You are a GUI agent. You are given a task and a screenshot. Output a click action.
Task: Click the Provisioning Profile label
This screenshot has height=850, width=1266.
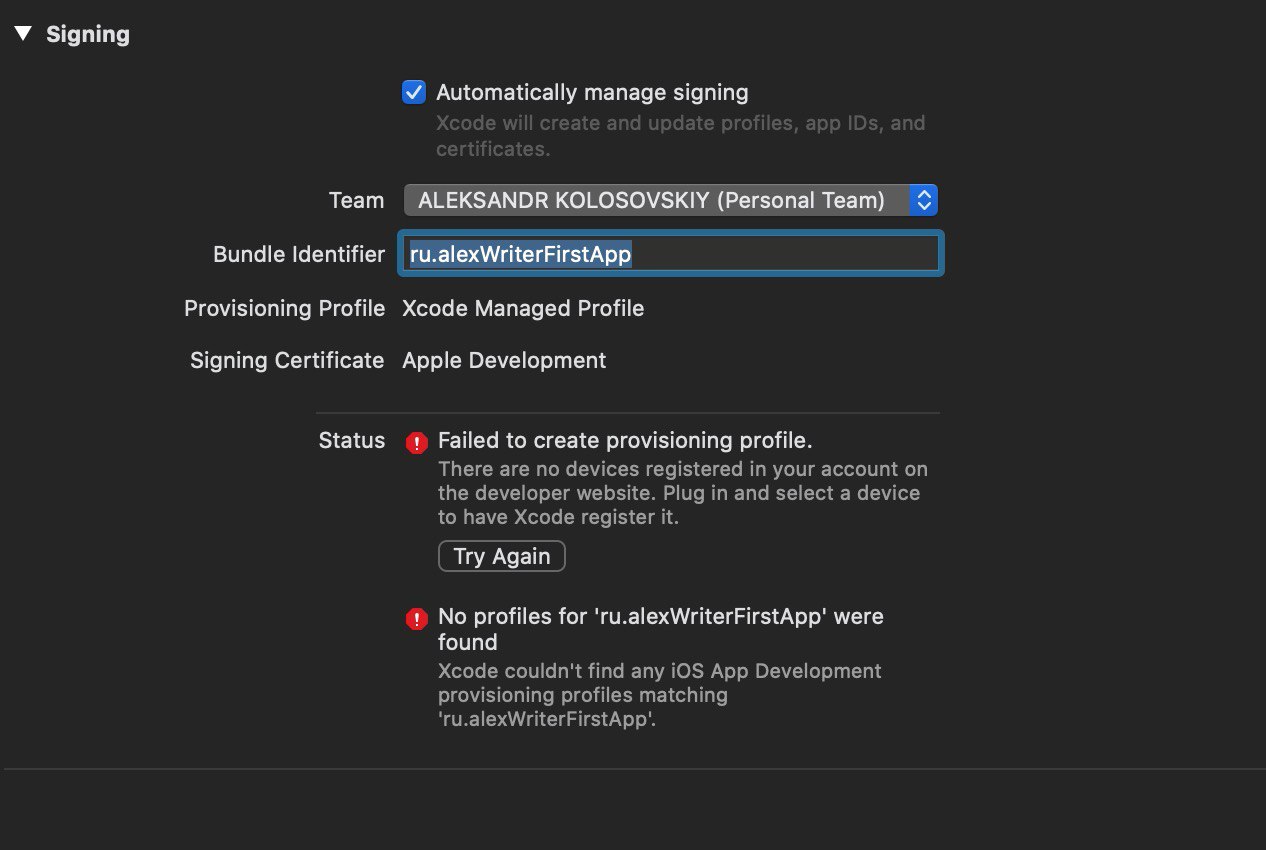coord(284,308)
